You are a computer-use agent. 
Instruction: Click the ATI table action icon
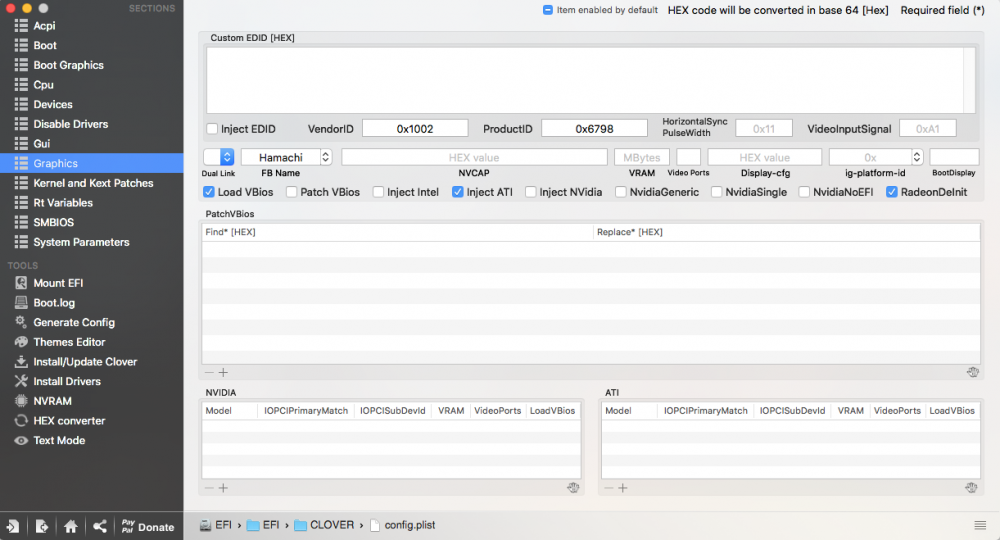click(971, 488)
